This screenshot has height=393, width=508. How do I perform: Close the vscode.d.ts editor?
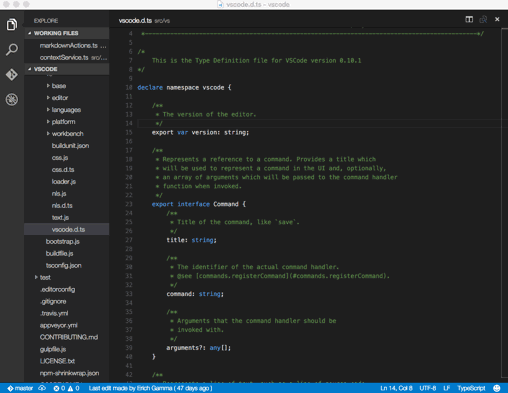[497, 19]
